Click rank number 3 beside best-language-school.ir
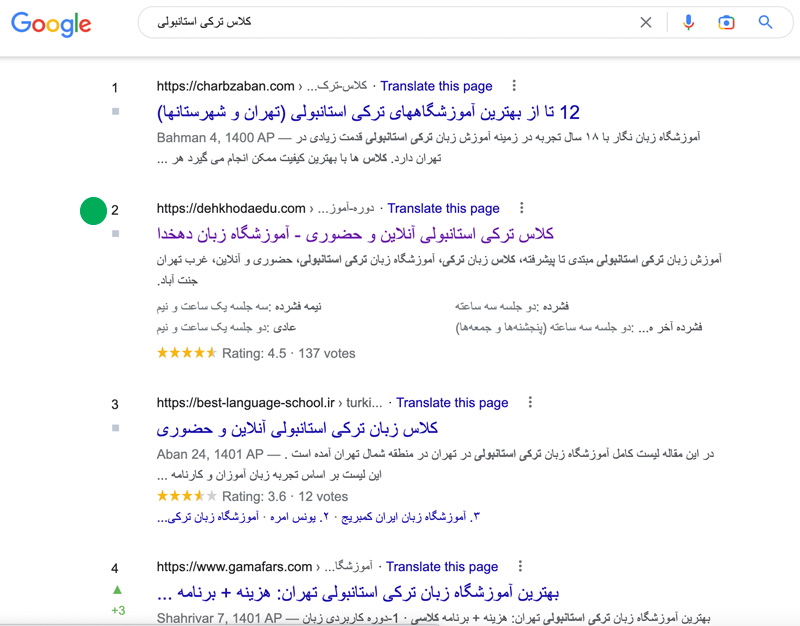 (x=115, y=405)
